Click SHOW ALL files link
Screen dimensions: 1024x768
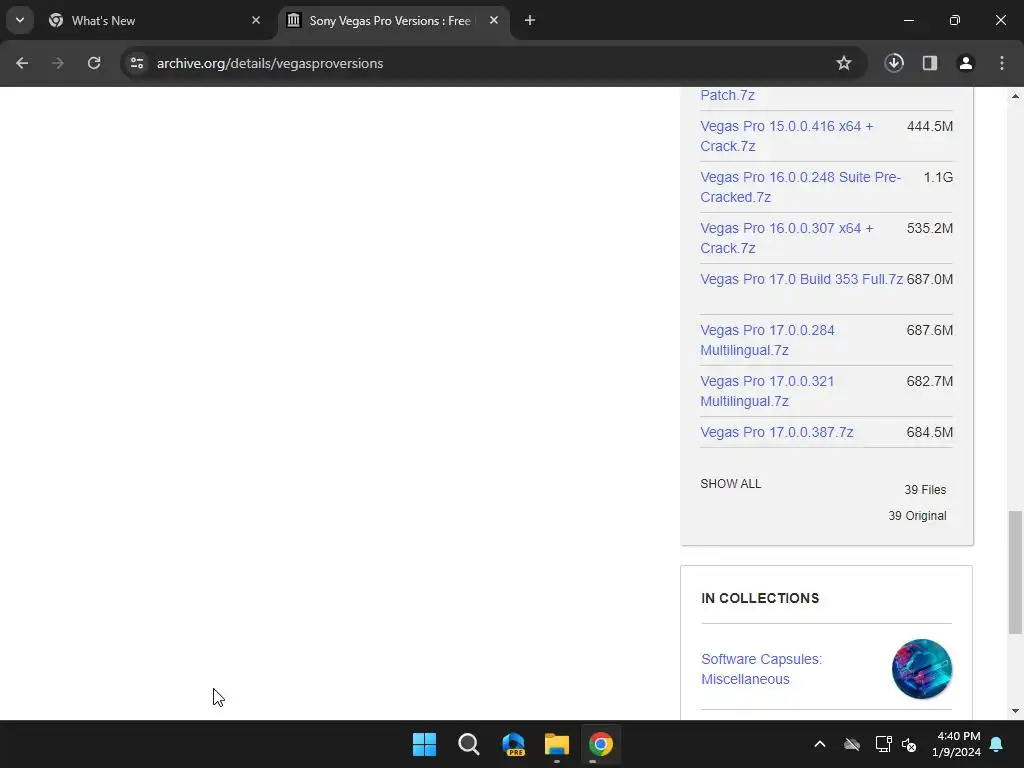tap(731, 484)
